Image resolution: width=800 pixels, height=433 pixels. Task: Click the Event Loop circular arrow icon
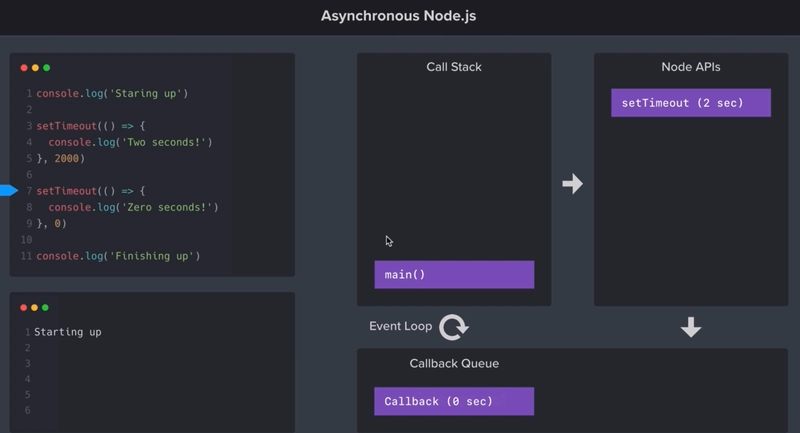point(454,327)
